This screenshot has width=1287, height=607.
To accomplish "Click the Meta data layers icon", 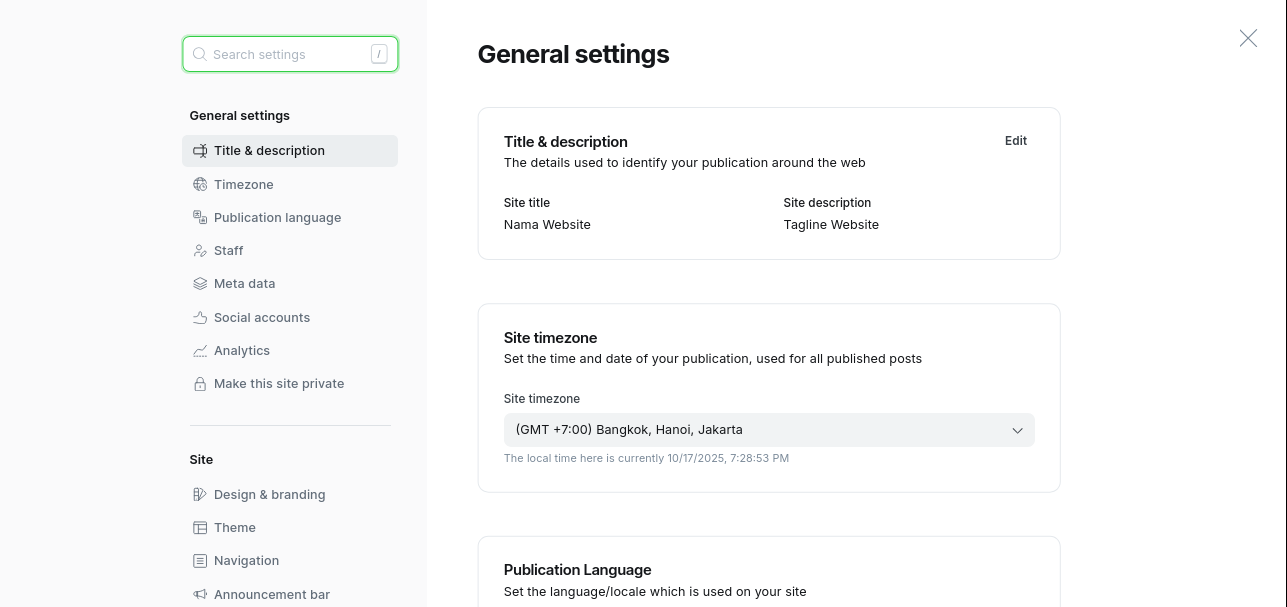I will tap(199, 283).
